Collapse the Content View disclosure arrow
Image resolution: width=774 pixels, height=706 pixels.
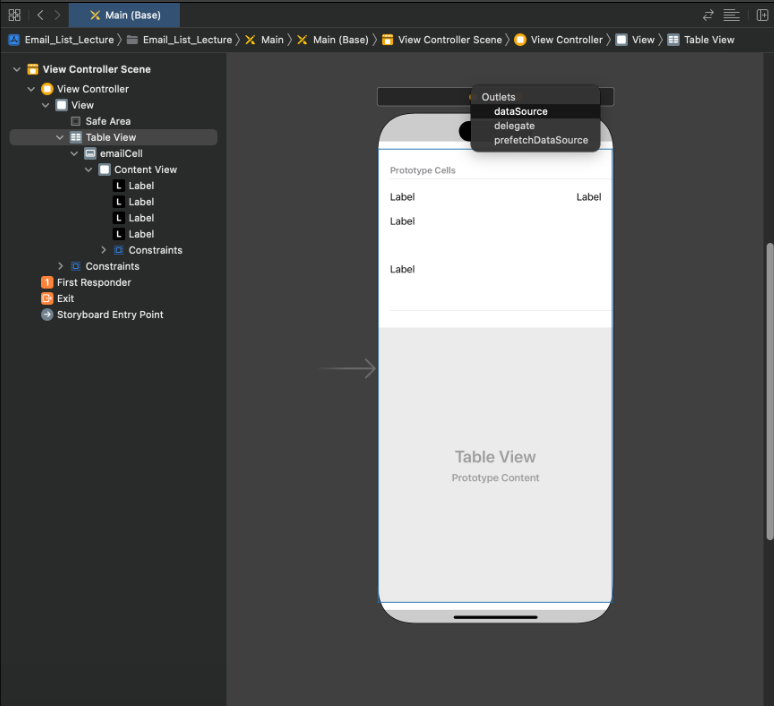click(88, 169)
